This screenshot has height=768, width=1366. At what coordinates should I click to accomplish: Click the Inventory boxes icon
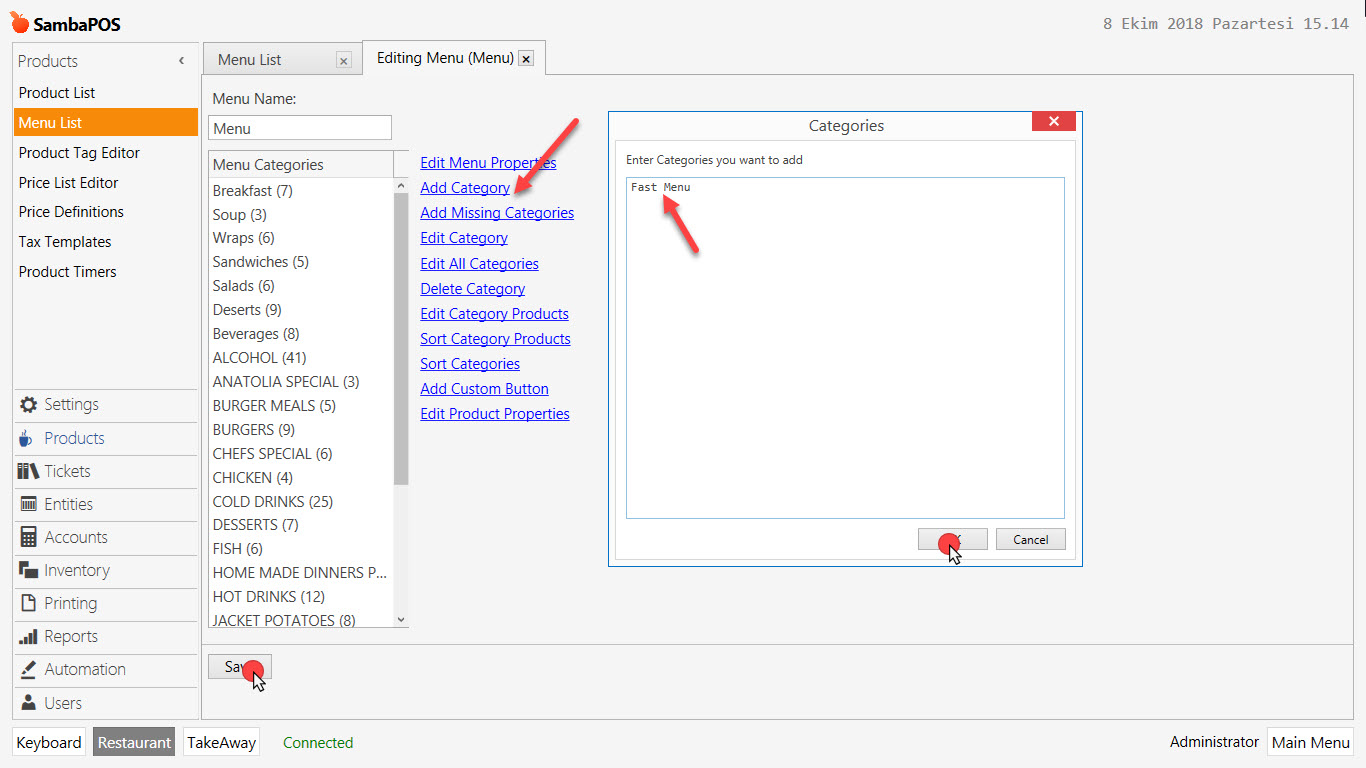click(x=28, y=570)
